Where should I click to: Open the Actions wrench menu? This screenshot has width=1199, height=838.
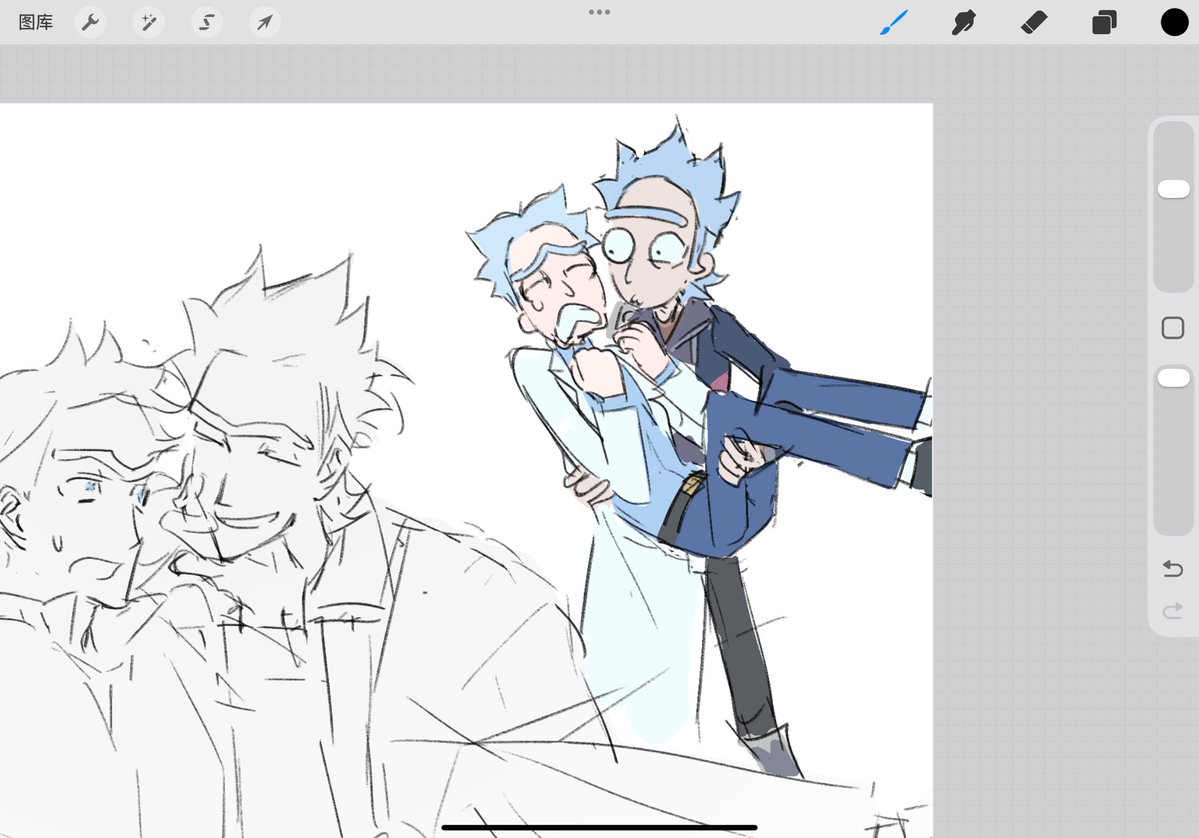click(x=90, y=22)
